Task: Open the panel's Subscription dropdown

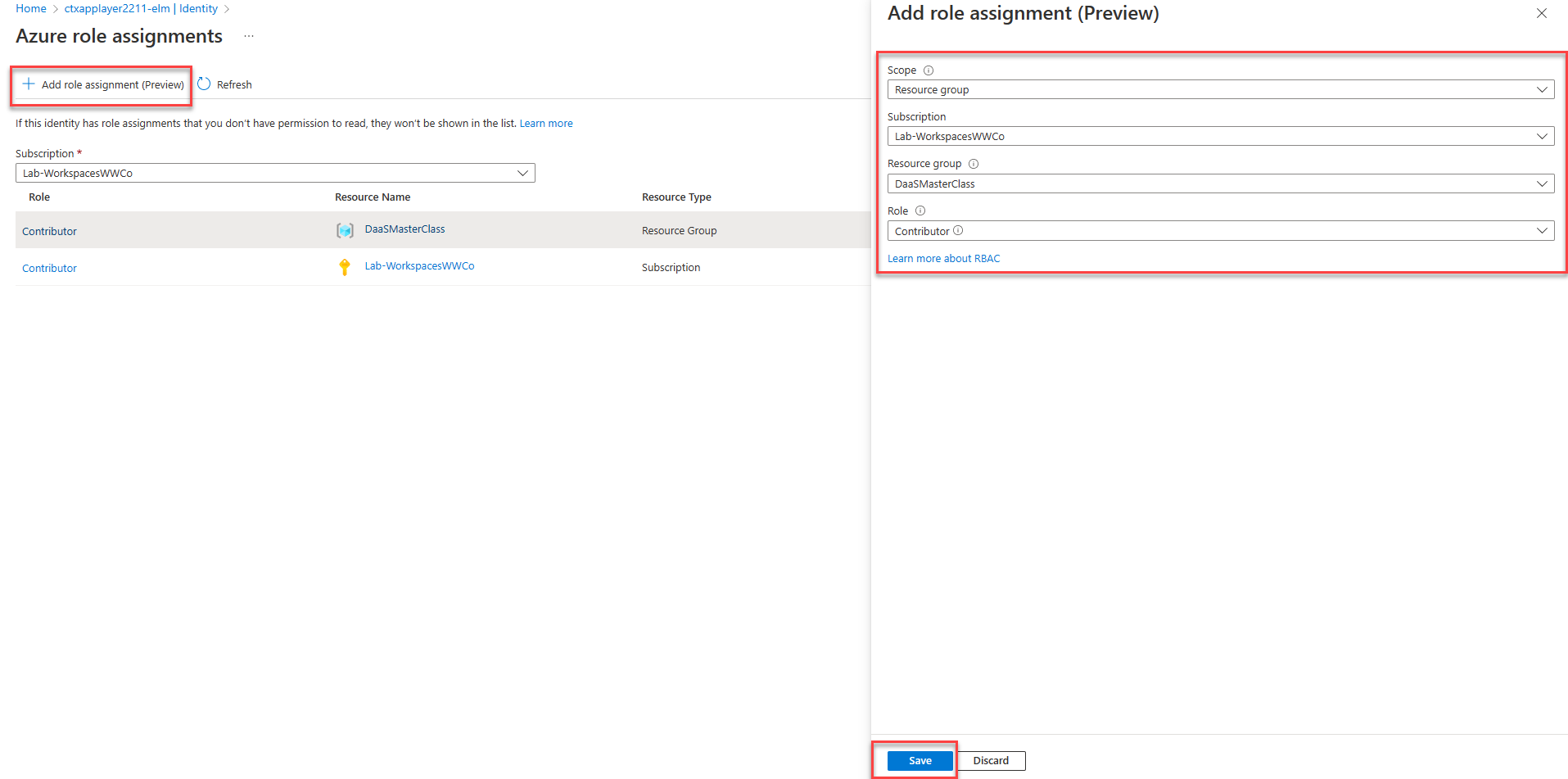Action: [1542, 137]
